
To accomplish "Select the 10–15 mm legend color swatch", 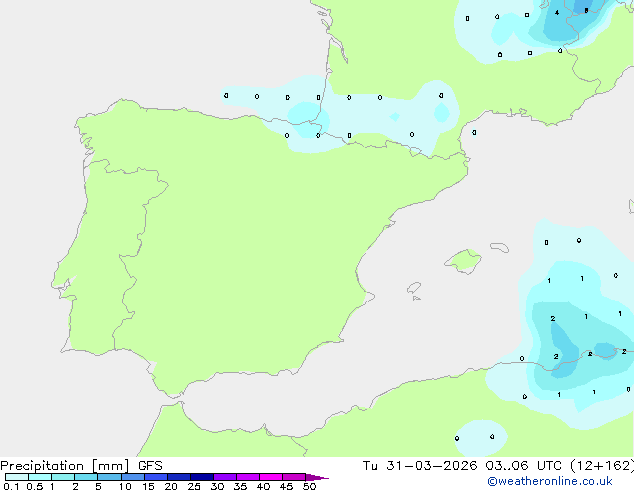I will (133, 477).
